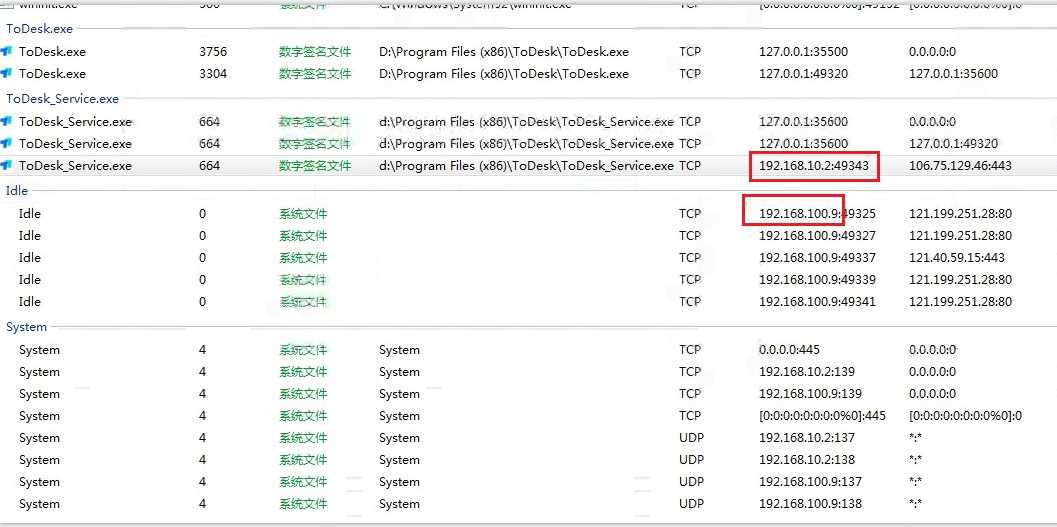Select remote address 106.75.129.46:443
Image resolution: width=1057 pixels, height=527 pixels.
pyautogui.click(x=960, y=165)
